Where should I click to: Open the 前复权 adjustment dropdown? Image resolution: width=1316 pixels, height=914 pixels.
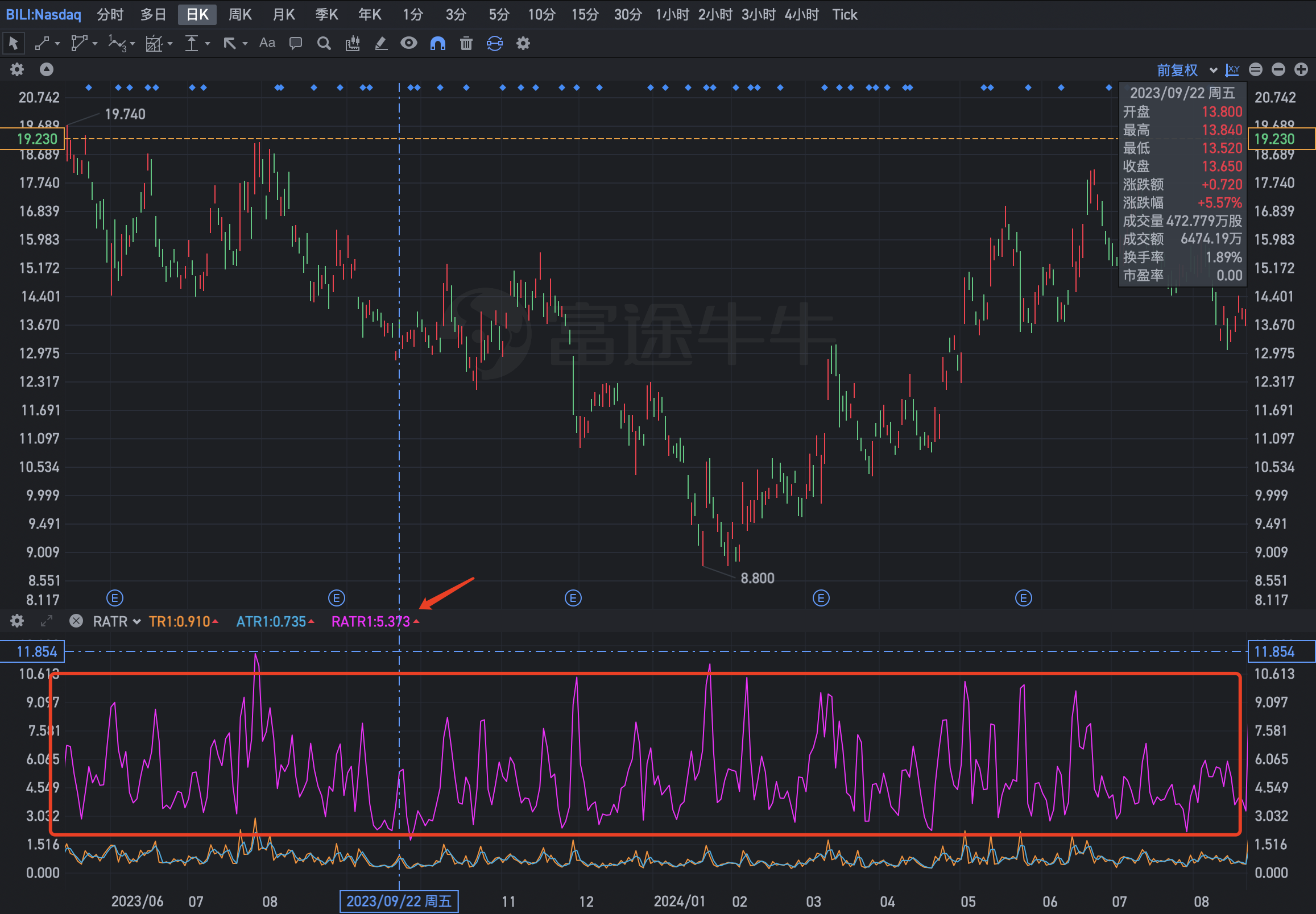click(x=1186, y=70)
